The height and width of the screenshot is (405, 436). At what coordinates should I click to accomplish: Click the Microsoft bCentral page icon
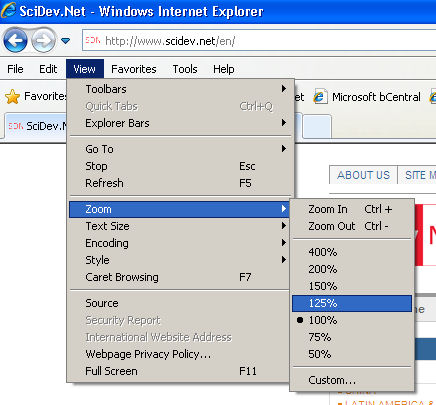pyautogui.click(x=320, y=97)
